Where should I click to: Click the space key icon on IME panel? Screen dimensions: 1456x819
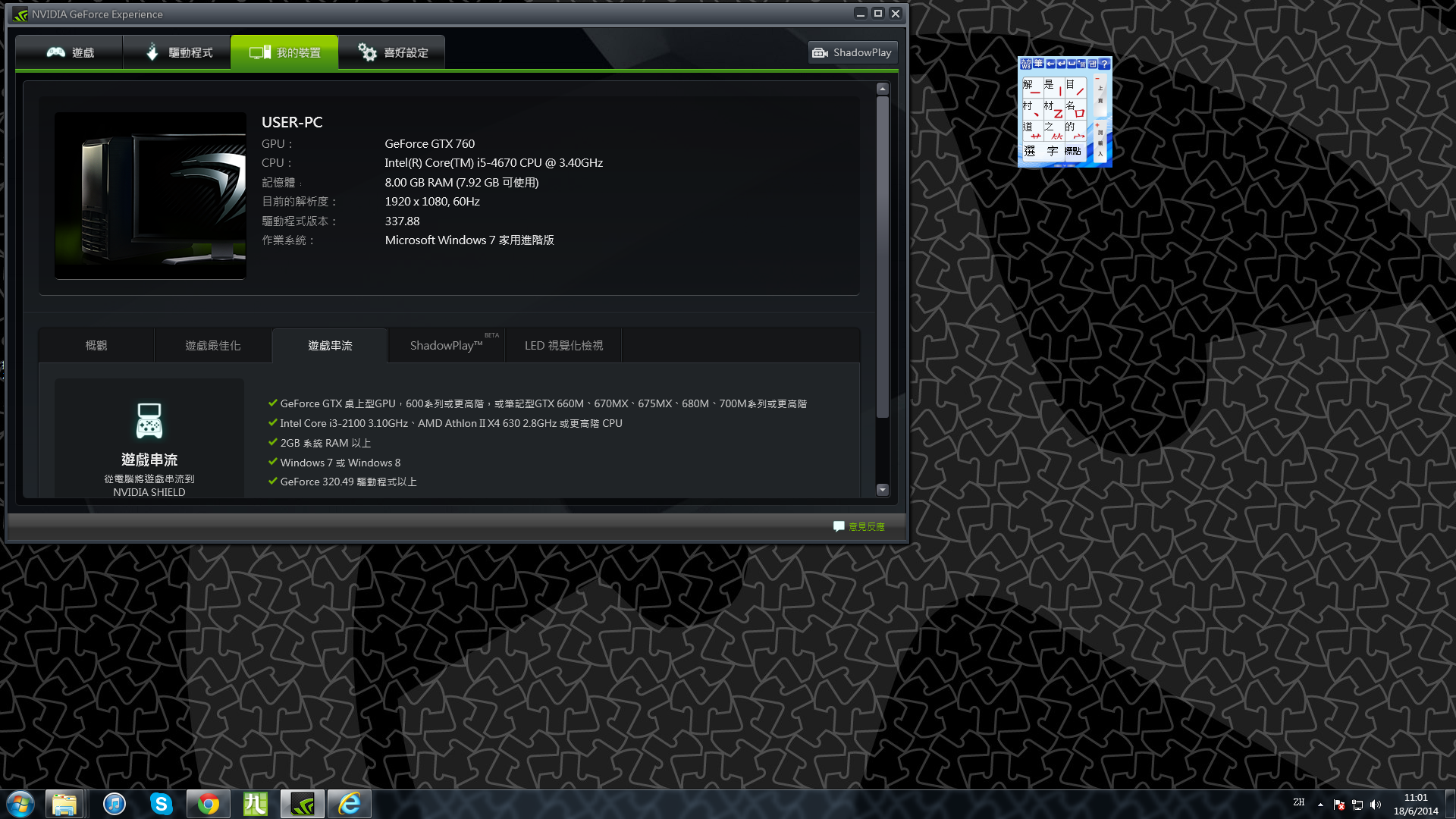(x=1072, y=64)
